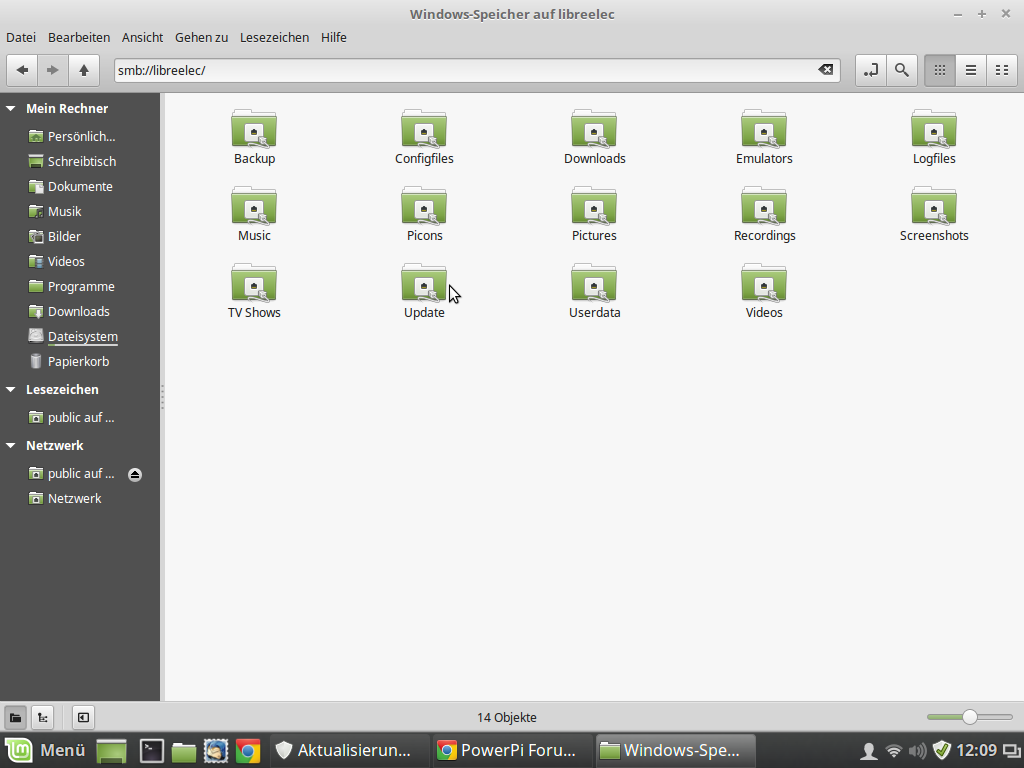Collapse the Netzwerk section
Viewport: 1024px width, 768px height.
click(11, 446)
